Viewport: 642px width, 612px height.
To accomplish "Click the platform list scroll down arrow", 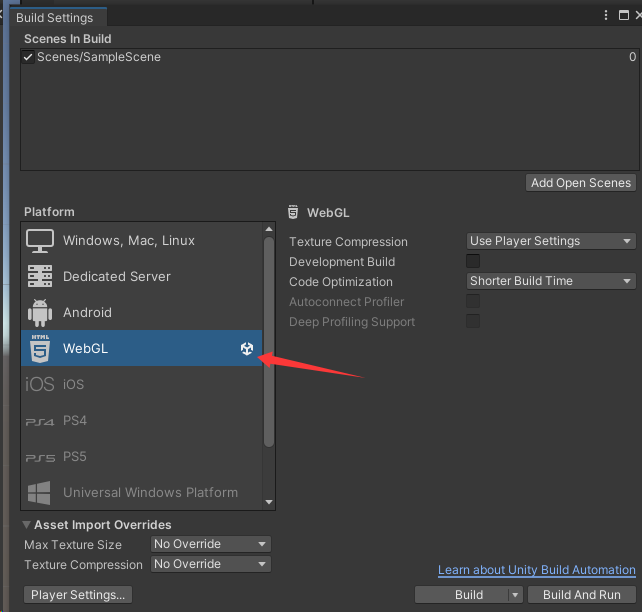I will 269,502.
